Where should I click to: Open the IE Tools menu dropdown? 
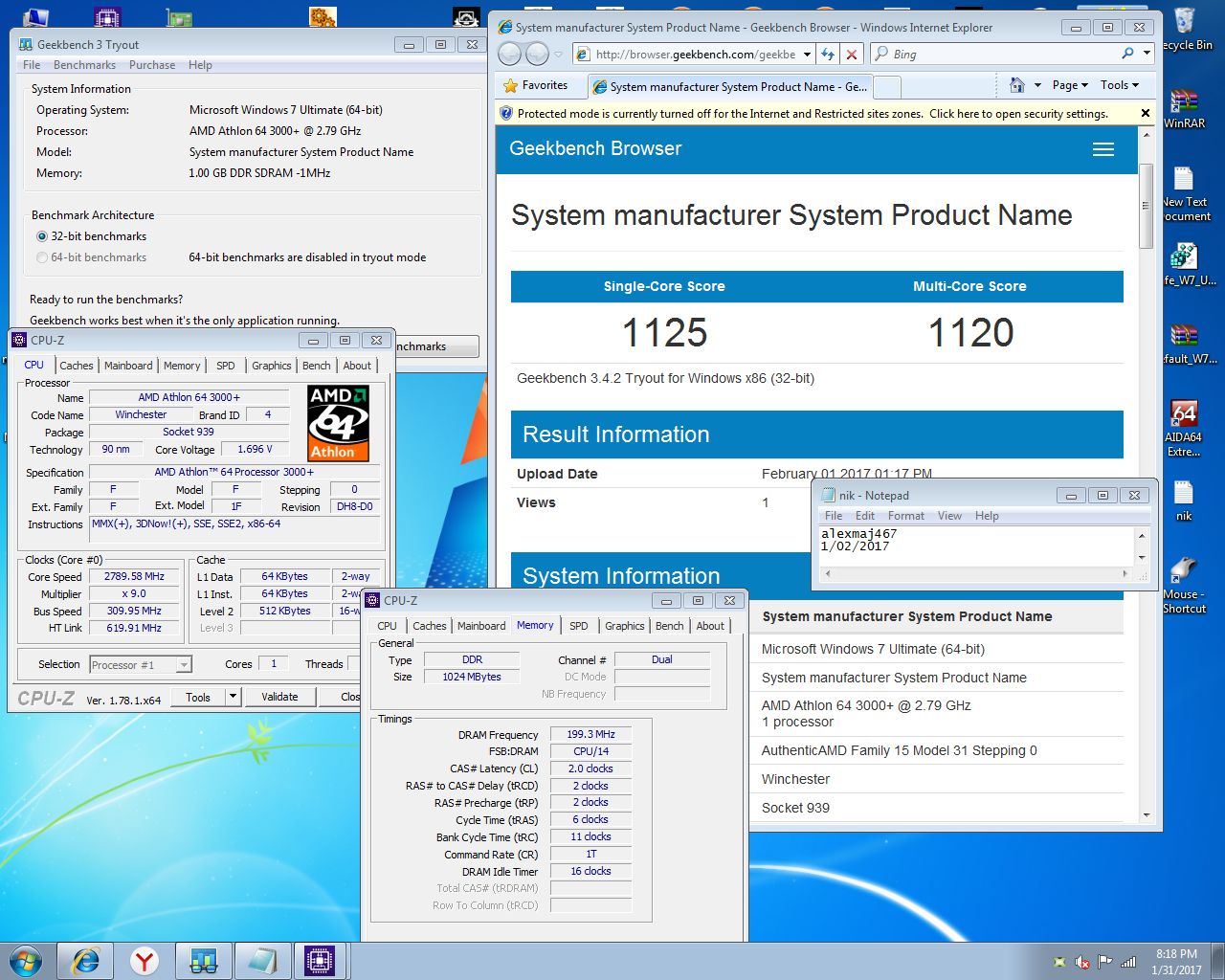(x=1120, y=85)
